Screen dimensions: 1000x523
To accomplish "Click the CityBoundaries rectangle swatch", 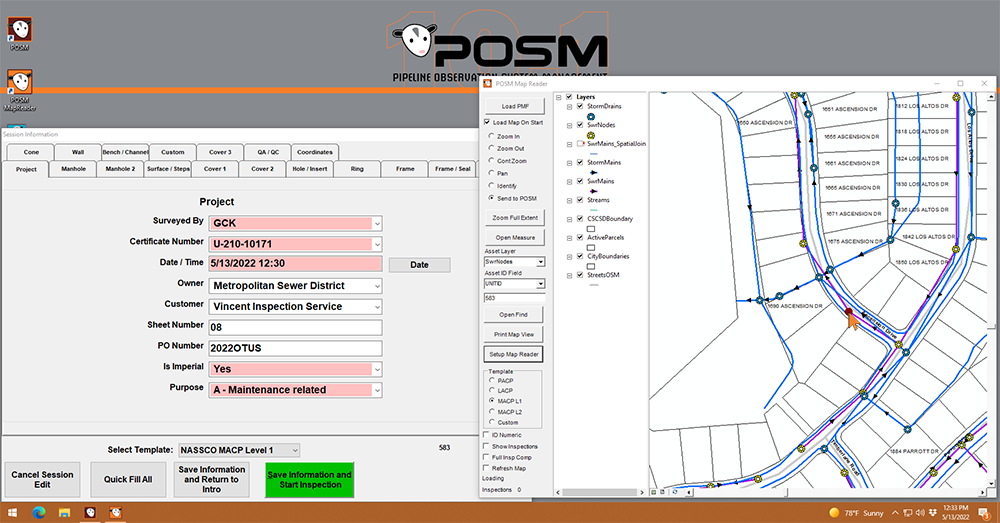I will coord(591,266).
